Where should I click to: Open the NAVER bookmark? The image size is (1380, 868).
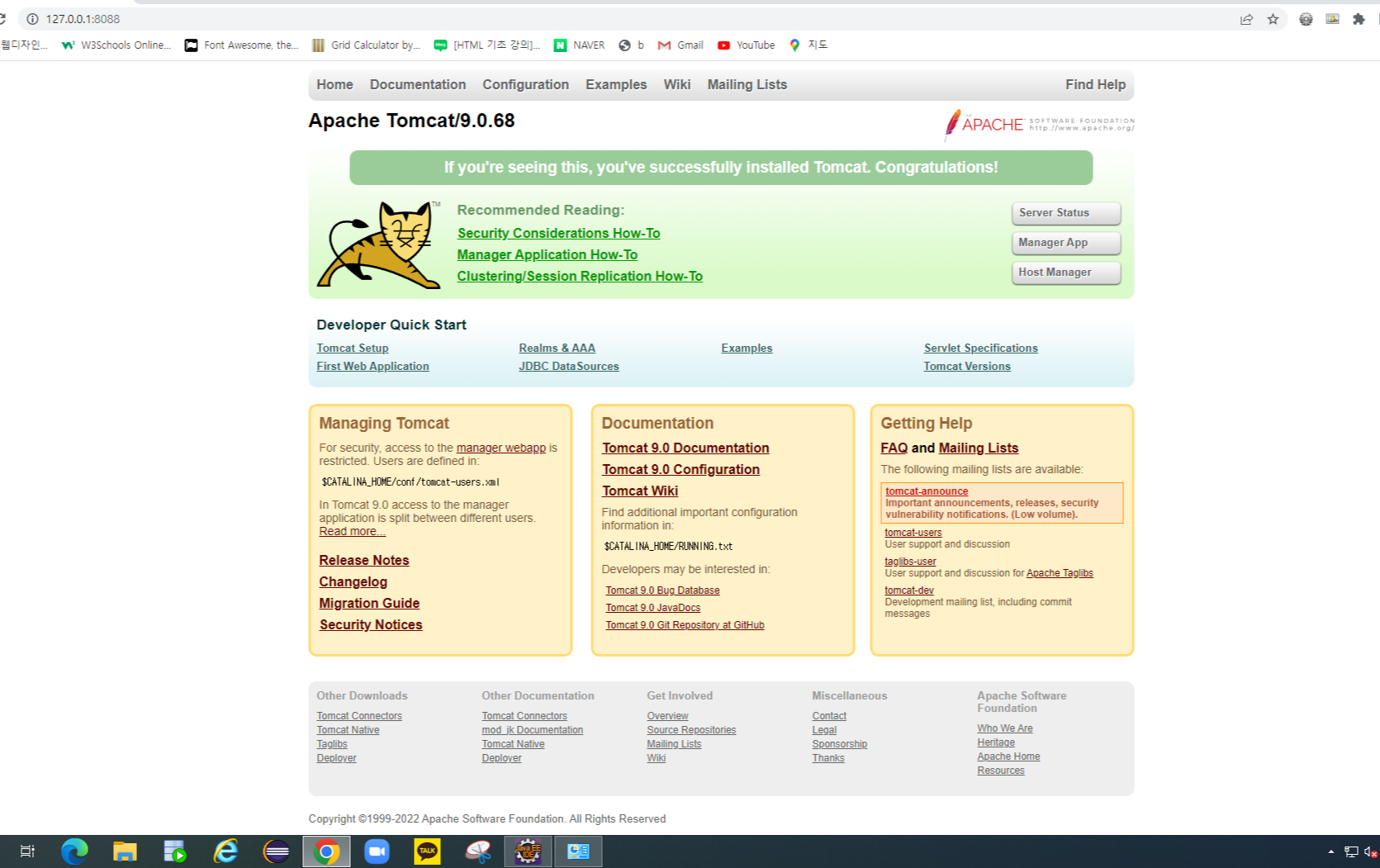(579, 45)
